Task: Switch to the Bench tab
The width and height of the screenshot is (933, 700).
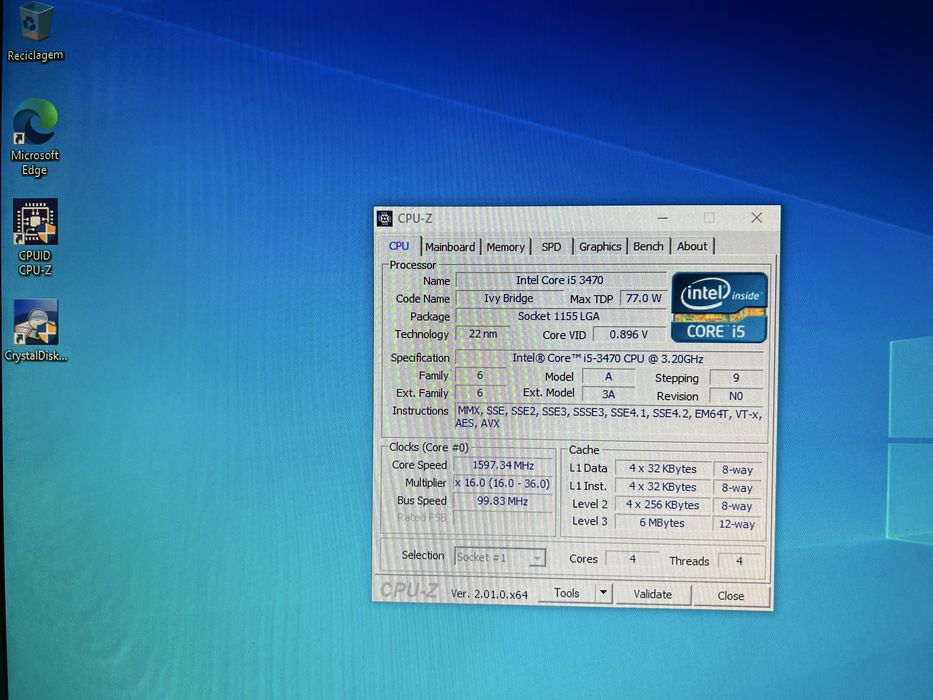Action: [648, 246]
